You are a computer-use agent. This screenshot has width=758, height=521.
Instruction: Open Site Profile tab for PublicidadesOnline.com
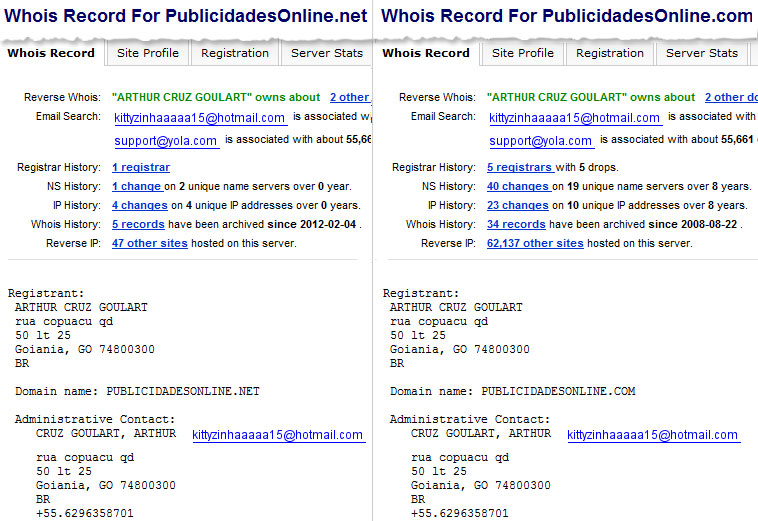point(522,53)
